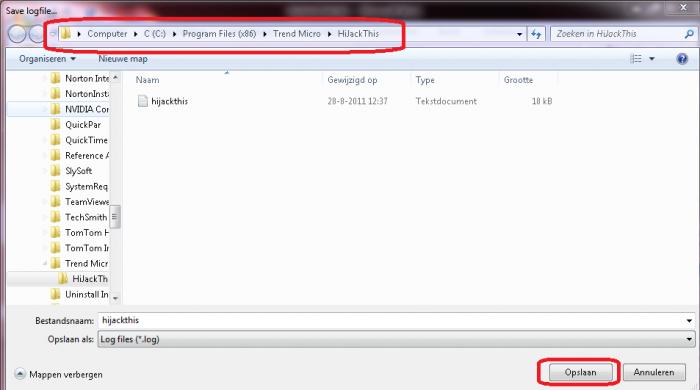Image resolution: width=700 pixels, height=390 pixels.
Task: Open the Organiseren menu
Action: click(47, 59)
